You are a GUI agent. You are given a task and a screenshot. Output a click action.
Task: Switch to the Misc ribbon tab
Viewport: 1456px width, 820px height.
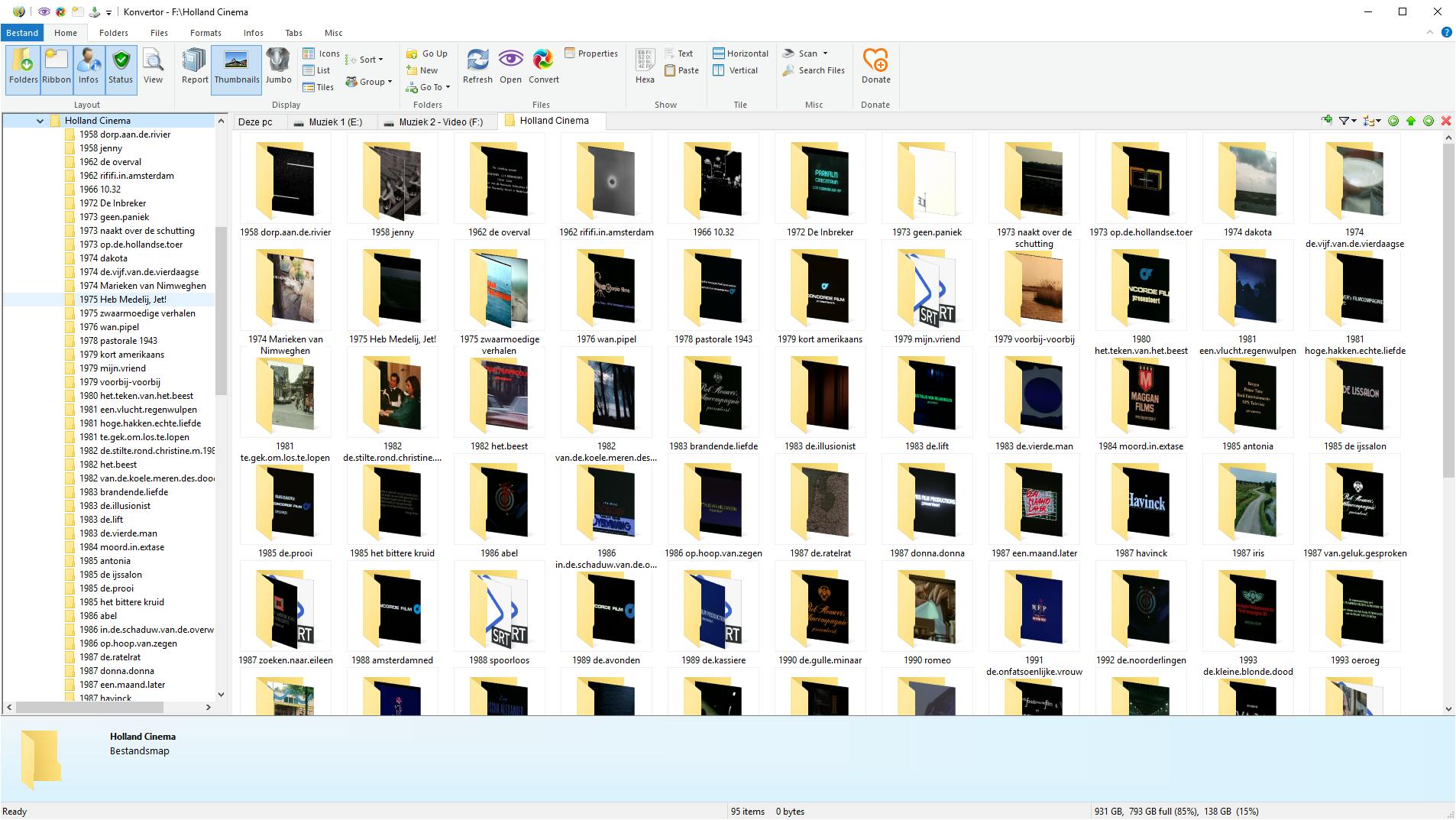(333, 33)
